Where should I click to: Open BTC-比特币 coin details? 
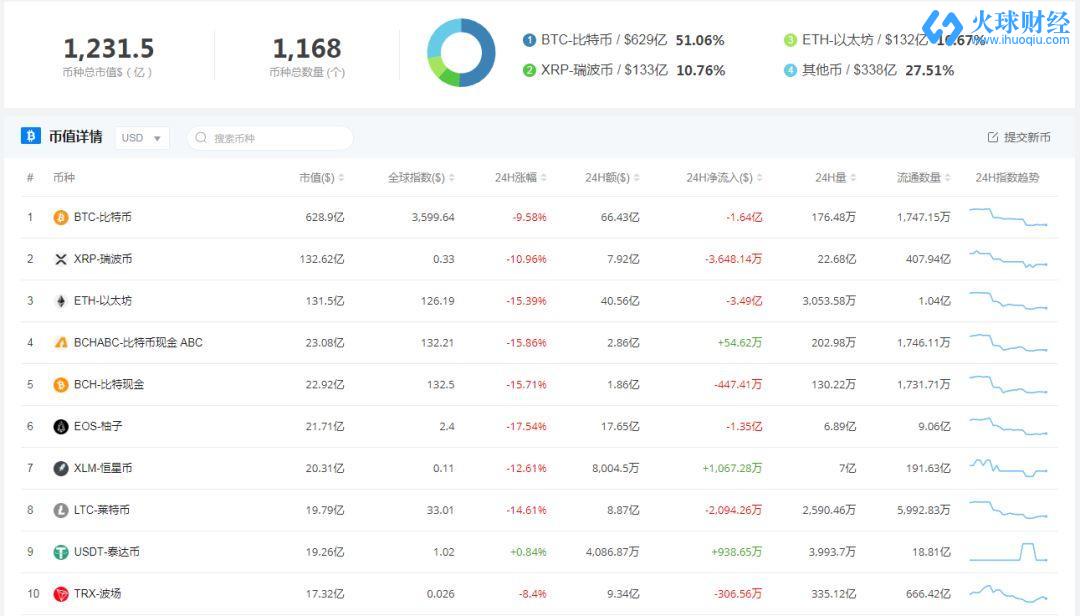coord(103,217)
